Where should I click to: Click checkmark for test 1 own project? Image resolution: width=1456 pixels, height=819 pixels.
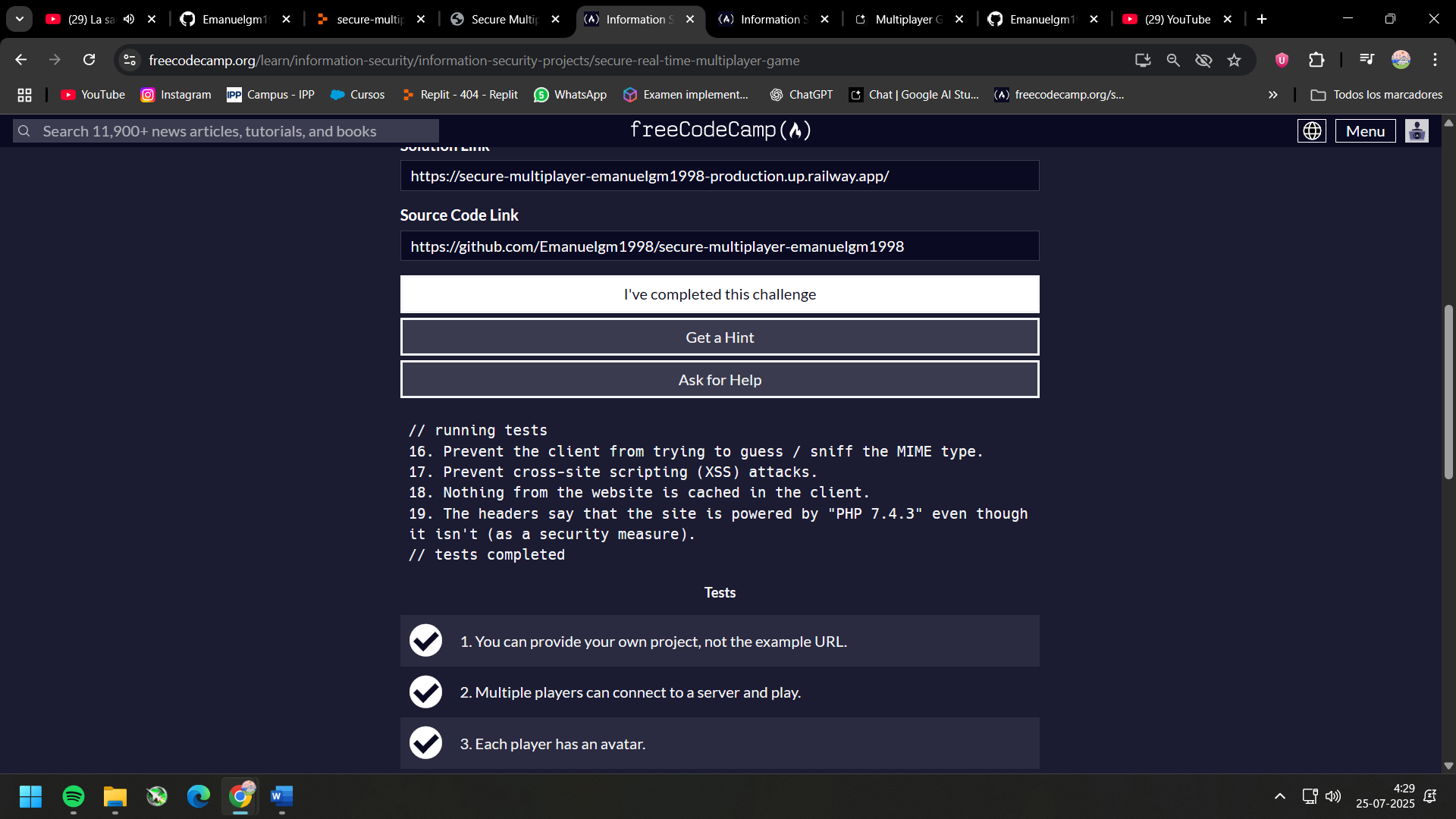[x=425, y=641]
